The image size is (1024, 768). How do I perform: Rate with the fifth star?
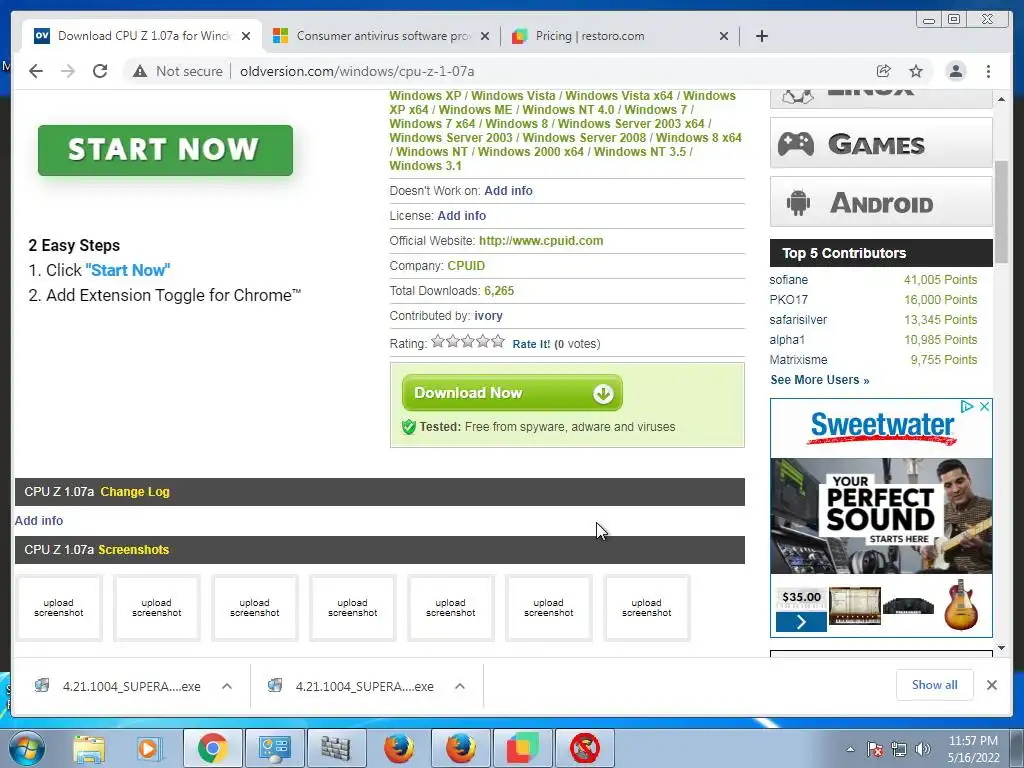coord(498,342)
